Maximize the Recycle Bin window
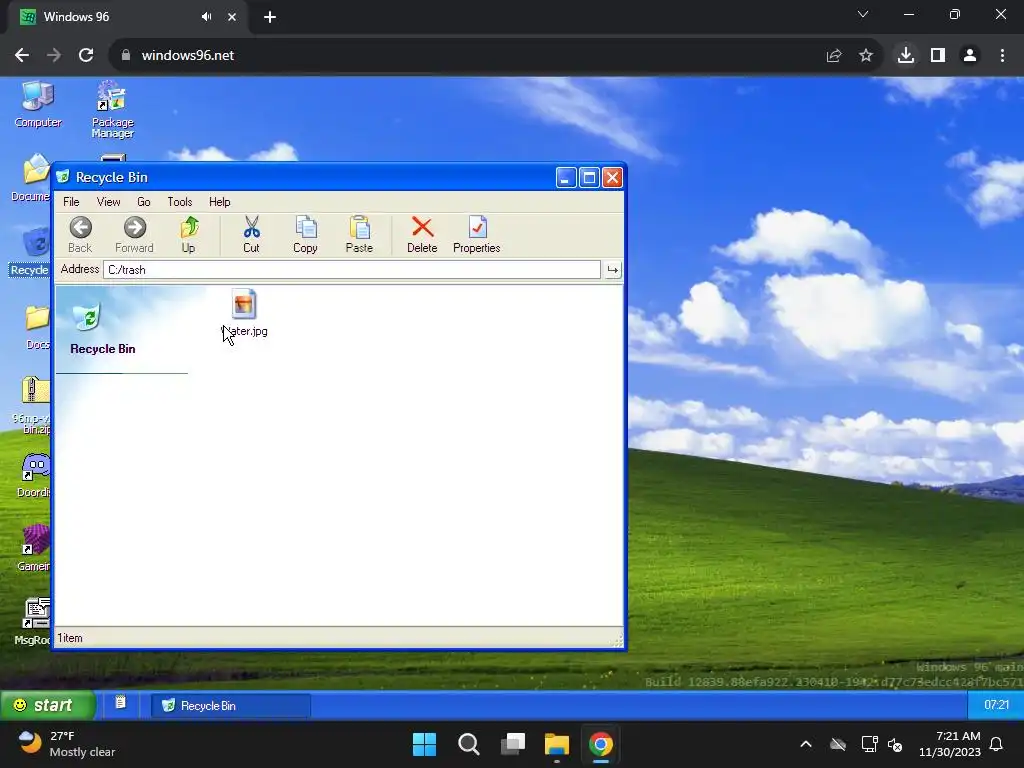The height and width of the screenshot is (768, 1024). (x=589, y=178)
